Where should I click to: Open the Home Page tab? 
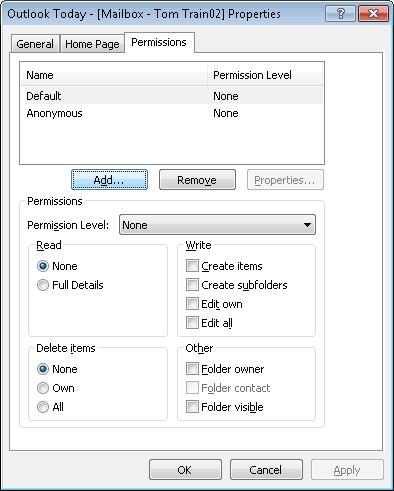click(92, 44)
